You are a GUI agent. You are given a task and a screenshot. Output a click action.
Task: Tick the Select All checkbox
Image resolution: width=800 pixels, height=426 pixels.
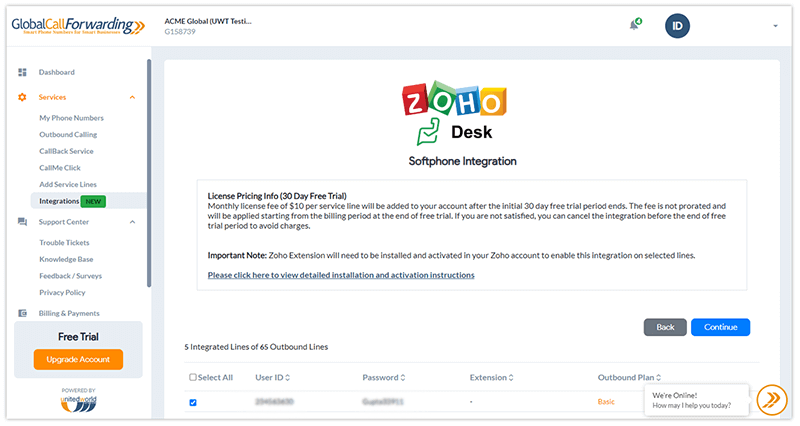point(193,378)
